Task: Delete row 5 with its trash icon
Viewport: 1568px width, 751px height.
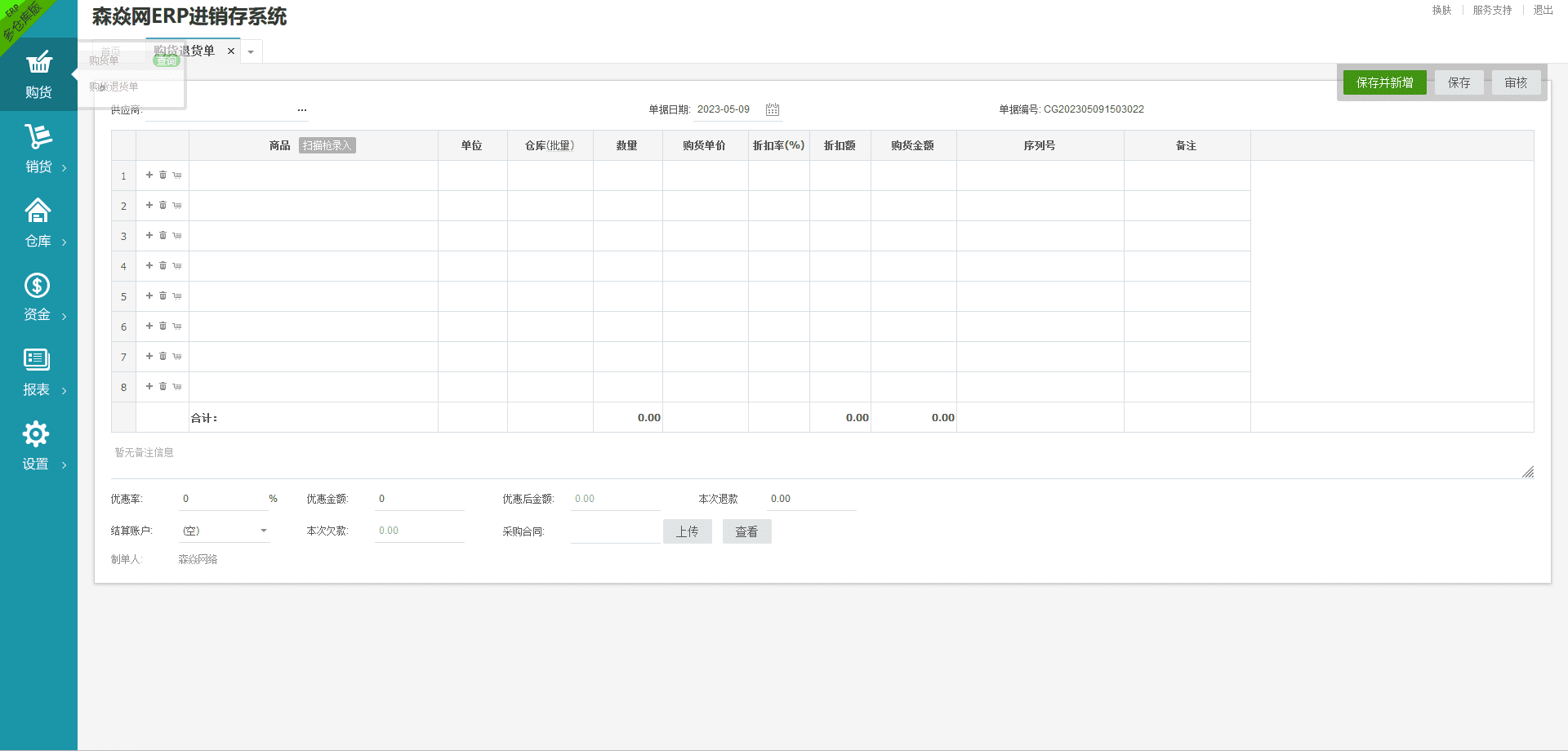Action: coord(163,296)
